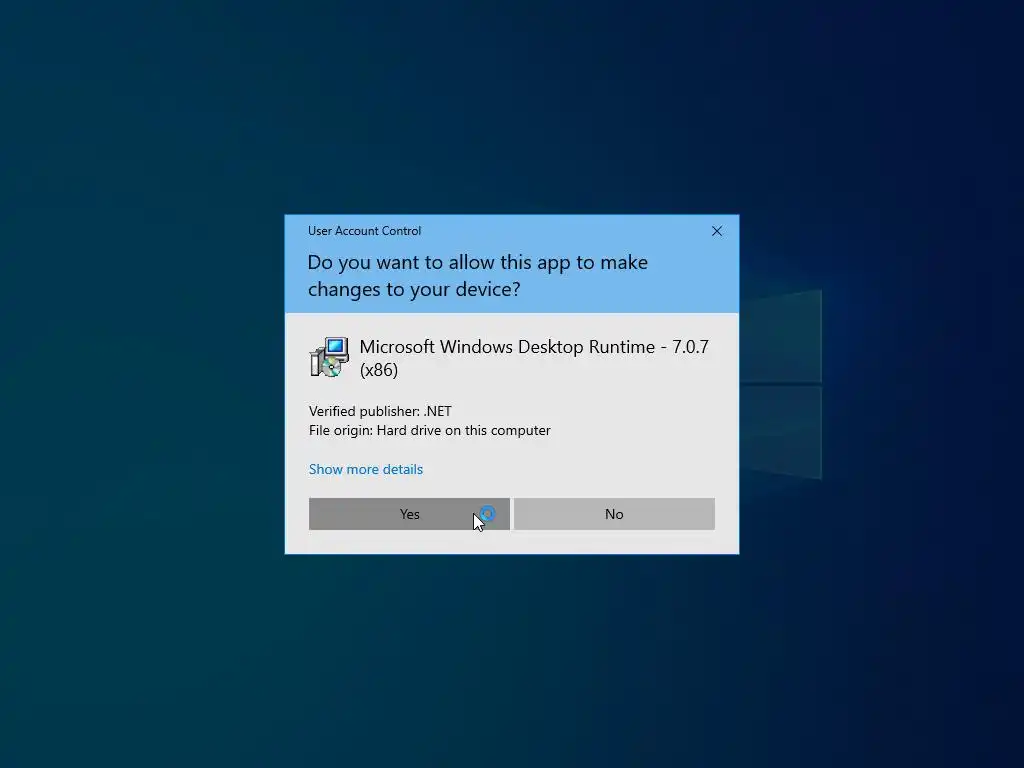Viewport: 1024px width, 768px height.
Task: Open the Show more details link
Action: click(x=366, y=469)
